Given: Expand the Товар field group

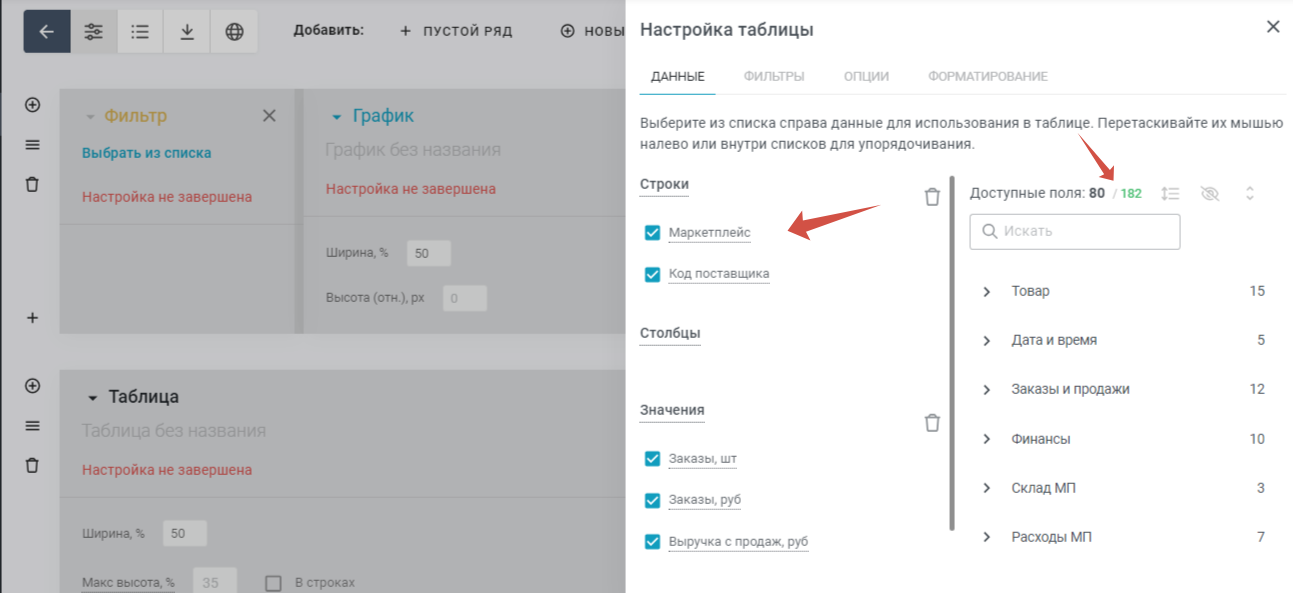Looking at the screenshot, I should click(987, 291).
